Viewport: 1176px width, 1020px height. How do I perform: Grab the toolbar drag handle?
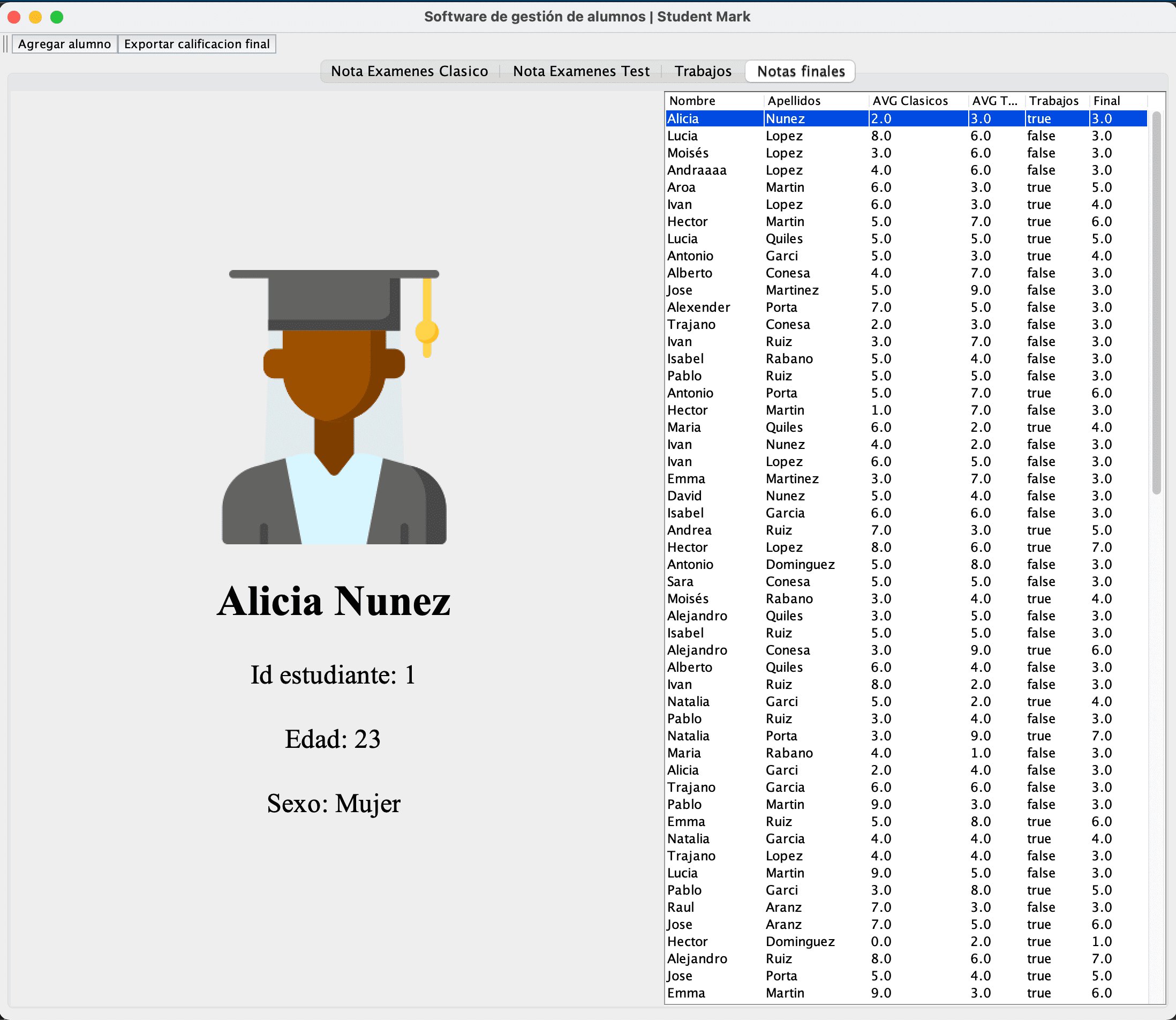pos(6,44)
